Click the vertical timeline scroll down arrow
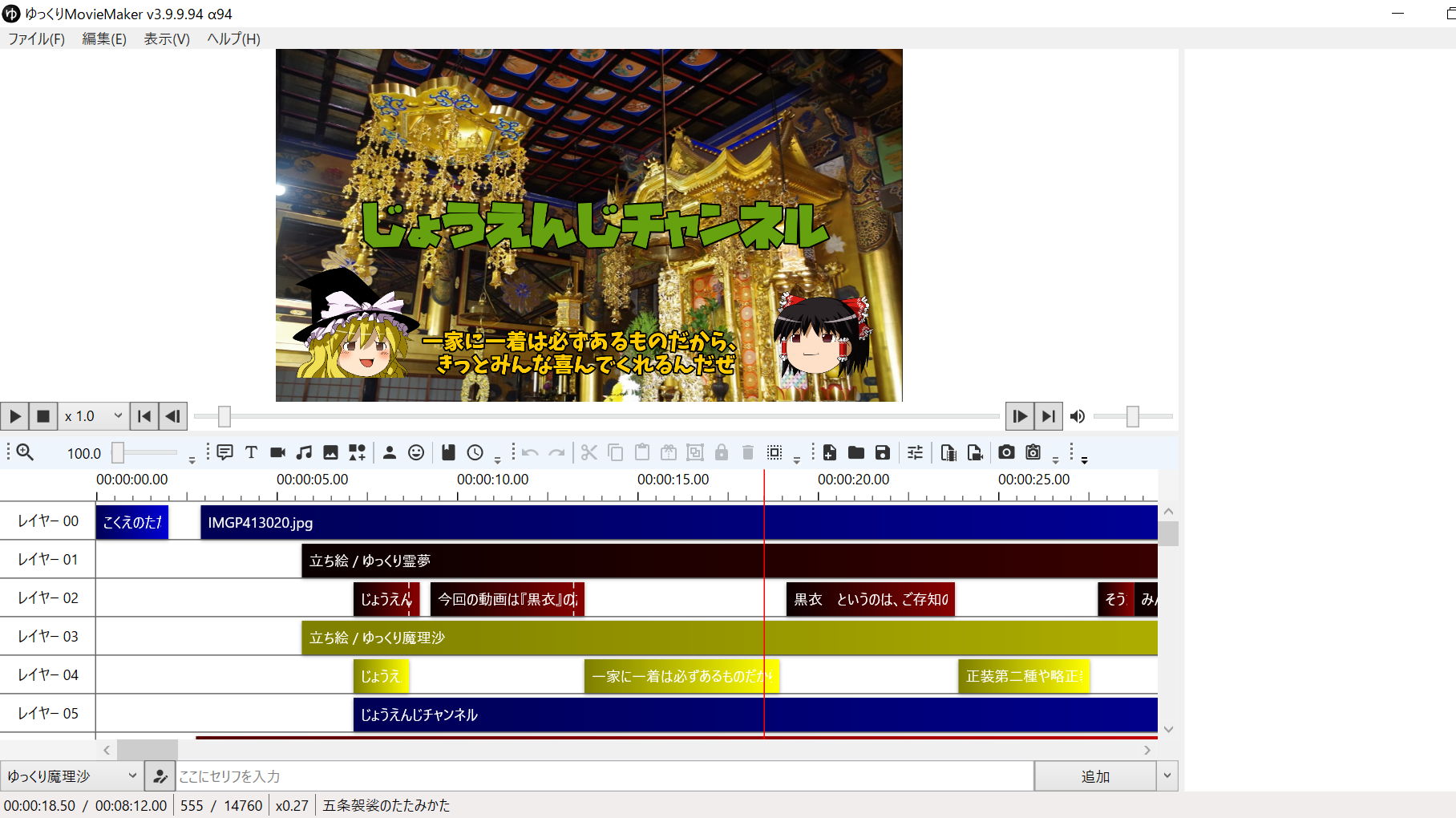1456x818 pixels. coord(1168,729)
